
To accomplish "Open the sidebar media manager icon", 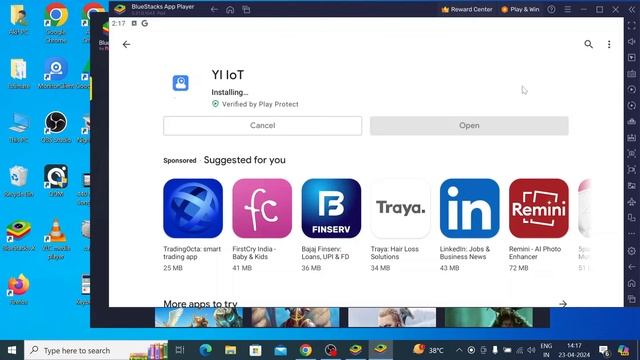I will pos(631,186).
